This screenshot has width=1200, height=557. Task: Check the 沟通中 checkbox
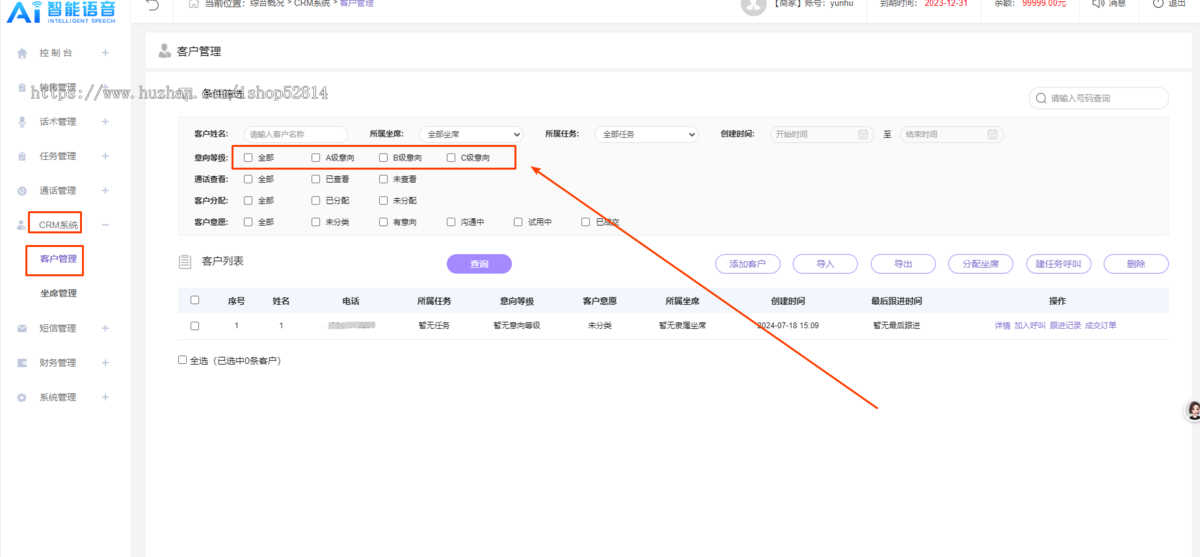[451, 222]
